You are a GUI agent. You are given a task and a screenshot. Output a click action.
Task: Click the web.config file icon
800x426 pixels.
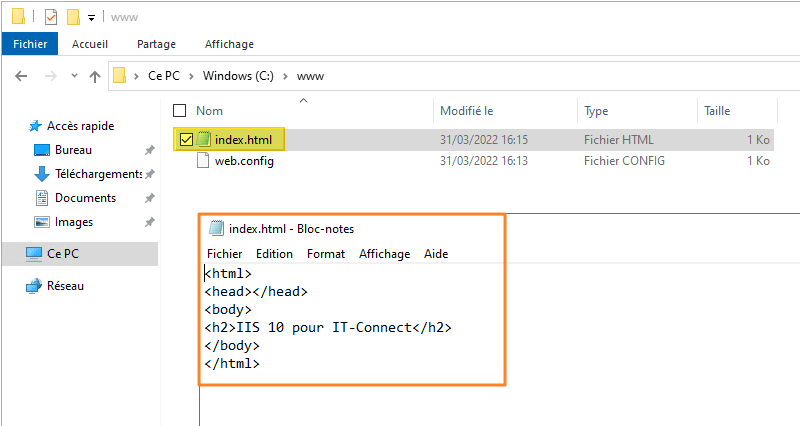(x=204, y=161)
